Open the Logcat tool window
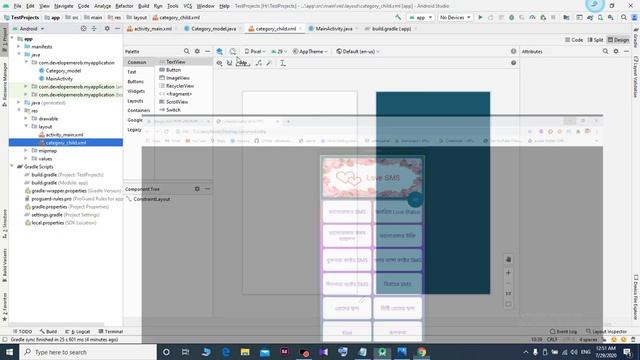The height and width of the screenshot is (360, 640). pyautogui.click(x=78, y=331)
